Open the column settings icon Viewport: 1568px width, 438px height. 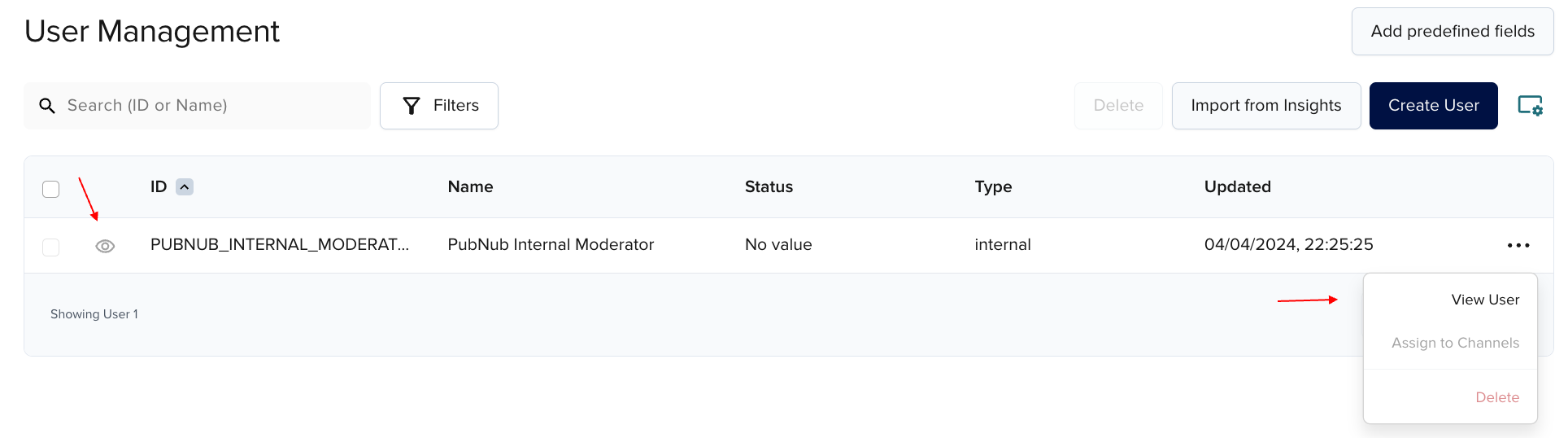tap(1530, 106)
